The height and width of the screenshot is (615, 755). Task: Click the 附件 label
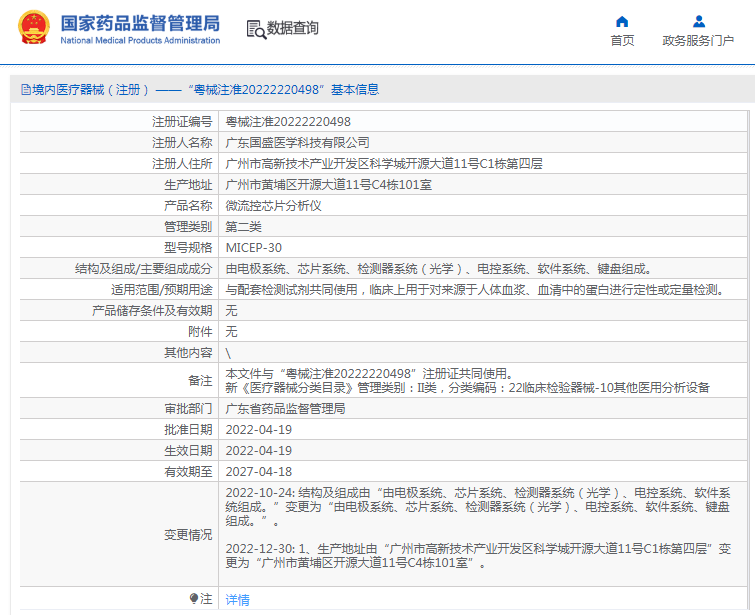[x=200, y=331]
